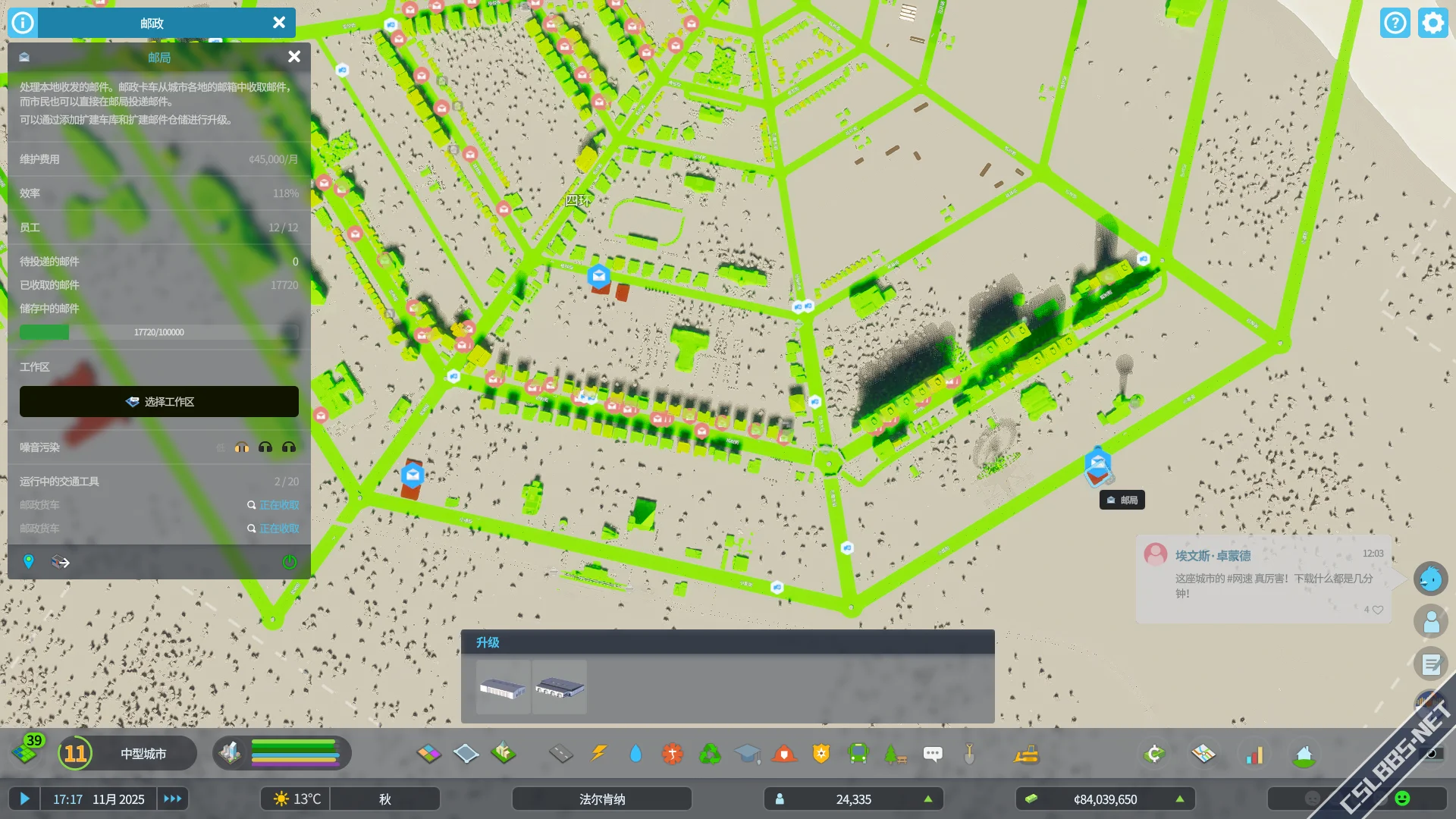The height and width of the screenshot is (819, 1456).
Task: Open the Parks & Recreation tree menu
Action: tap(896, 754)
